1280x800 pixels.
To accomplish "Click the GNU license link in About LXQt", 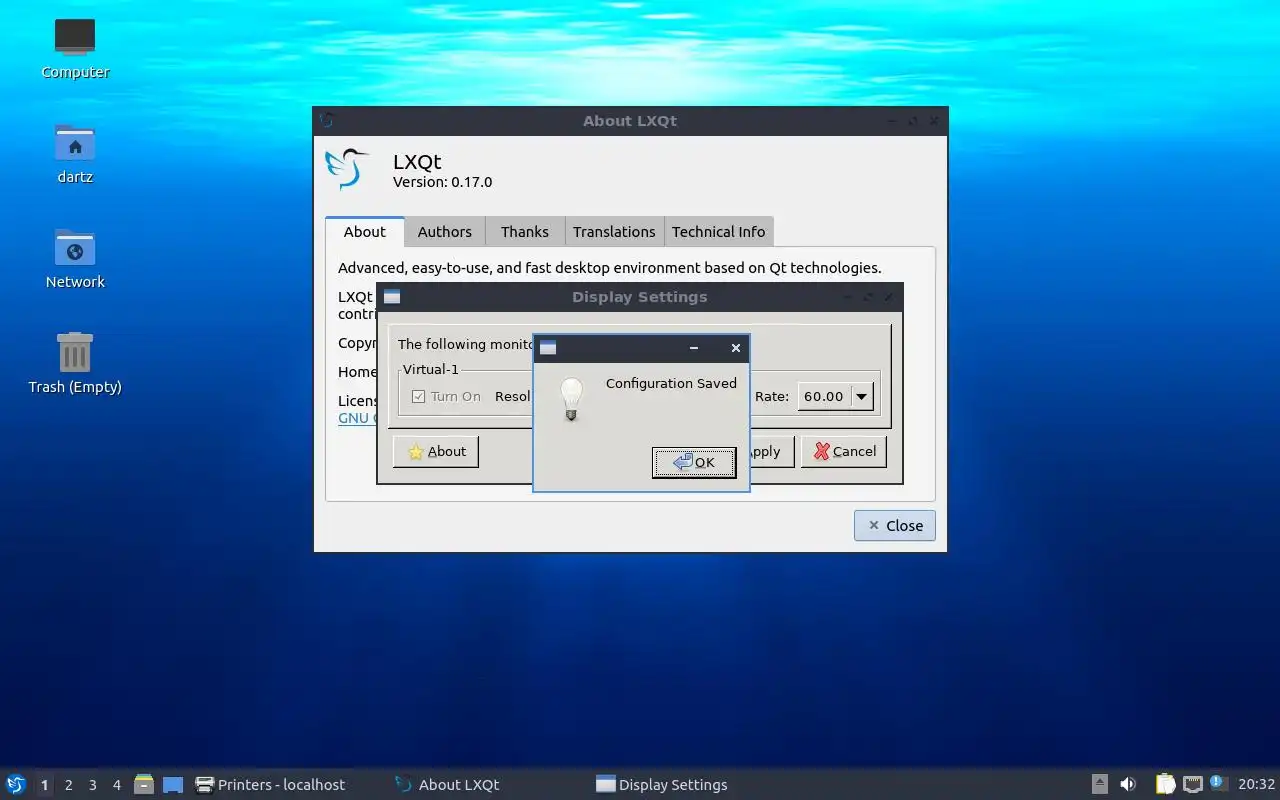I will click(x=357, y=418).
